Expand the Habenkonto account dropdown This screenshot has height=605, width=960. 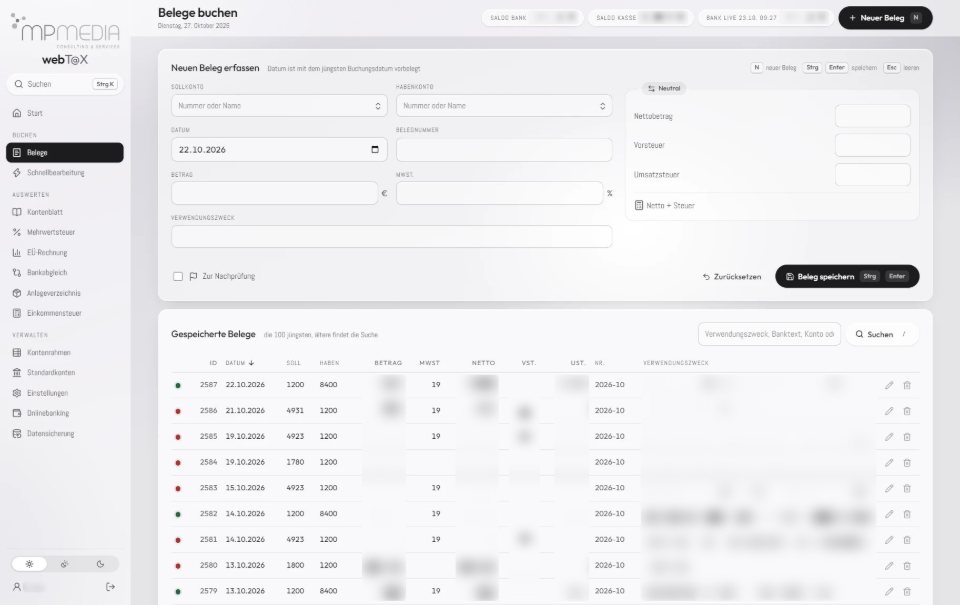pos(504,106)
